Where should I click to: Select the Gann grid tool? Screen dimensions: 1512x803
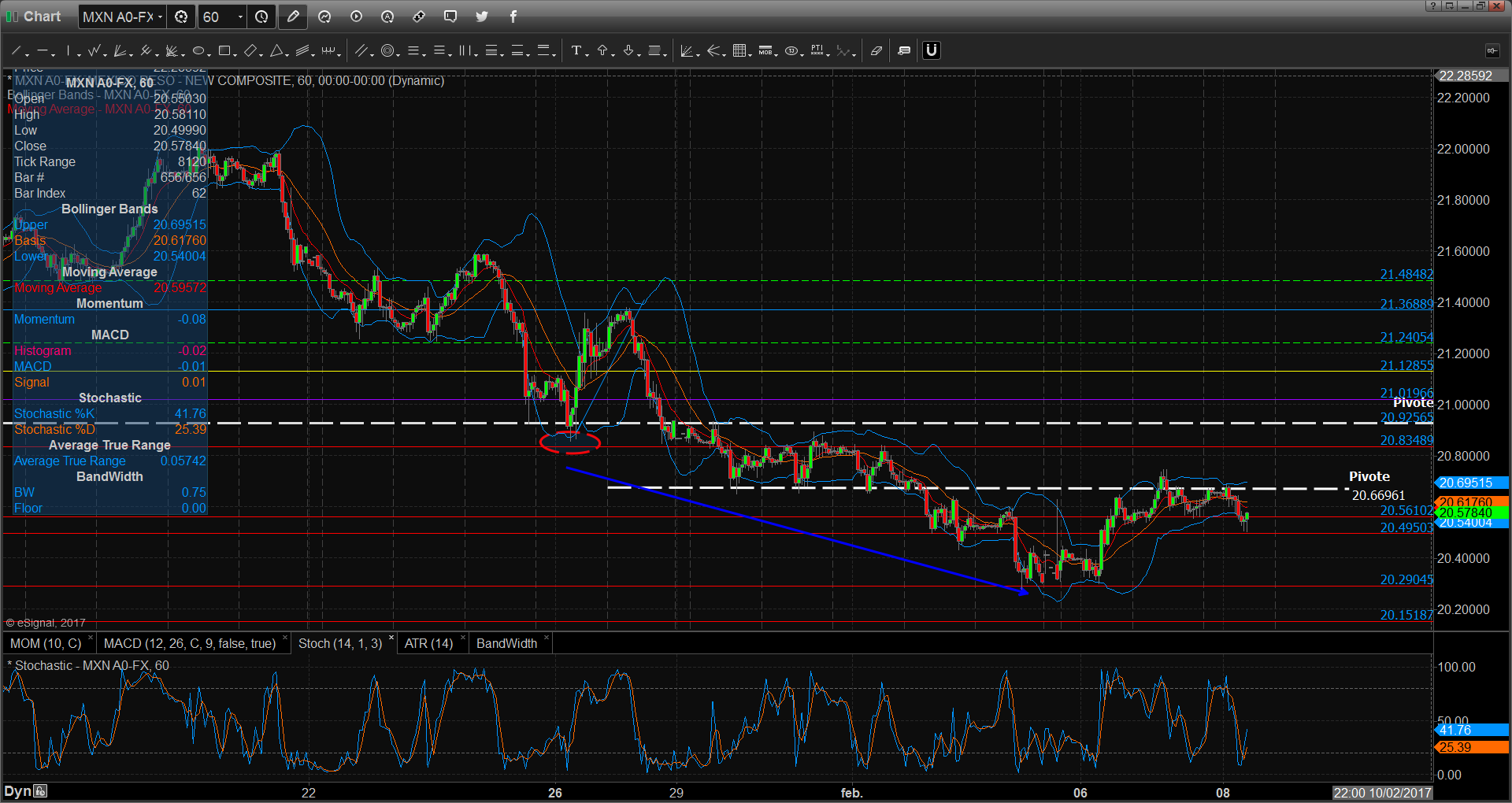(739, 51)
